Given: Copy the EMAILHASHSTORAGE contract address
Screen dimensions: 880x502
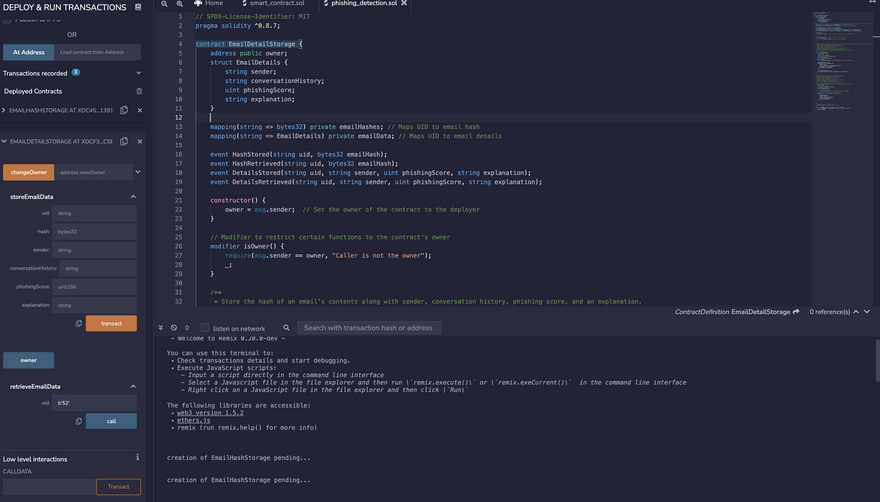Looking at the screenshot, I should (x=124, y=110).
